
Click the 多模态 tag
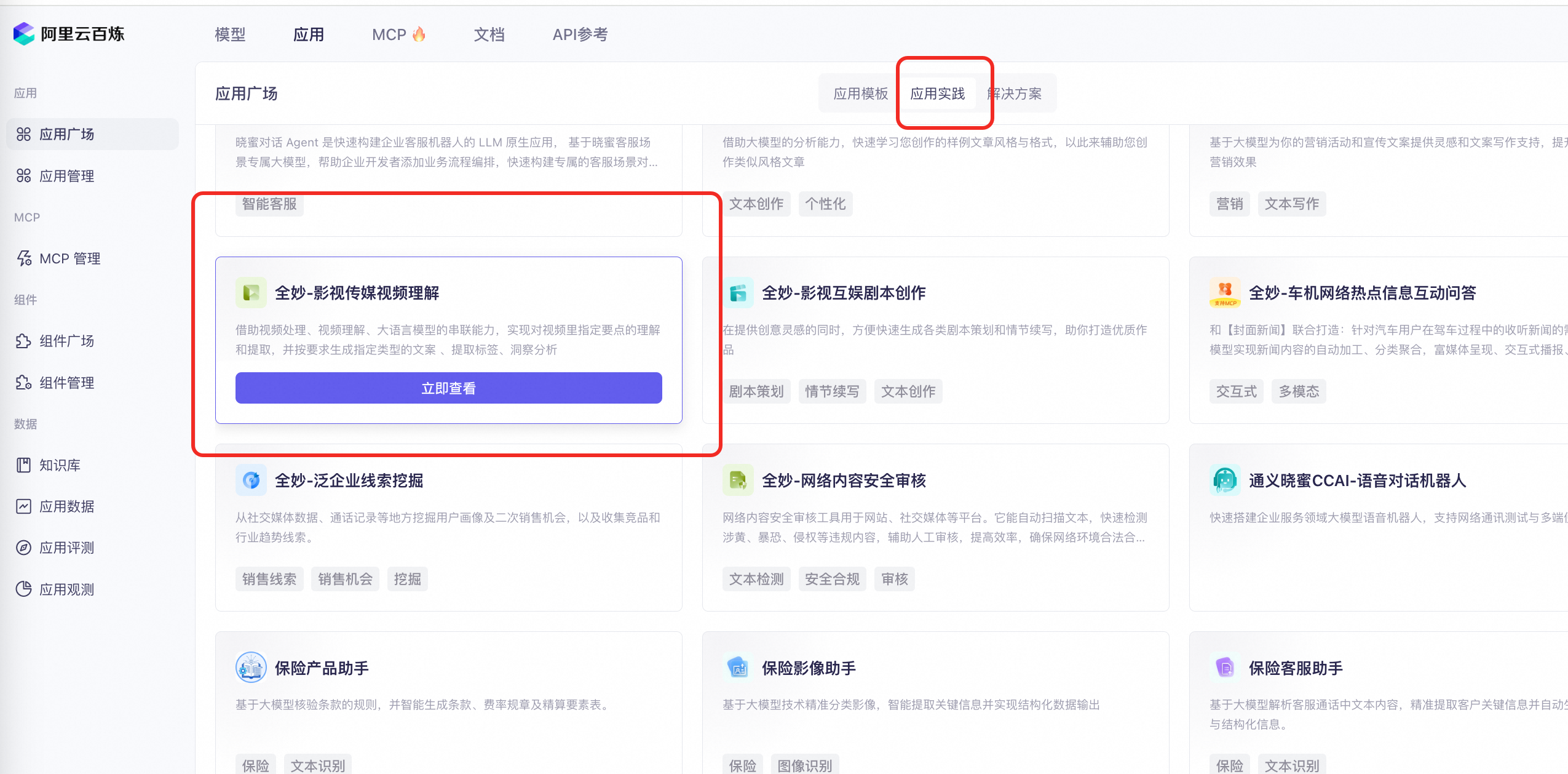tap(1299, 391)
